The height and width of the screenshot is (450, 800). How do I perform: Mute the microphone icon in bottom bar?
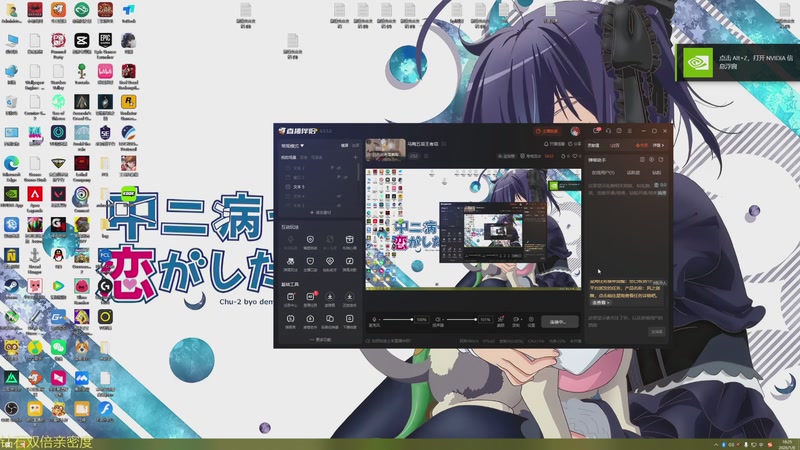tap(374, 319)
